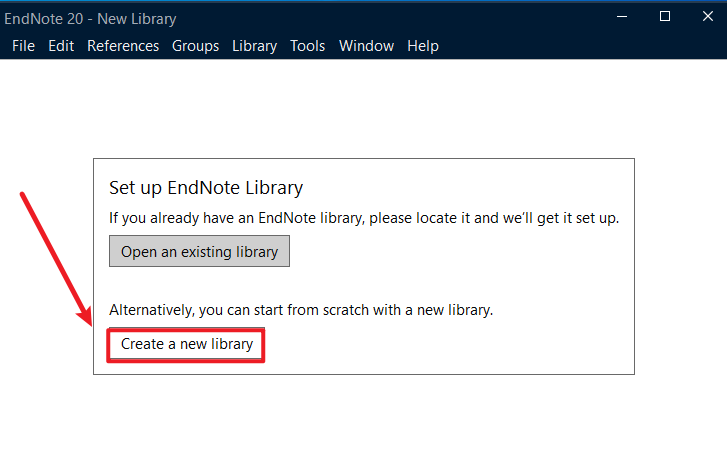
Task: Minimize the EndNote 20 window
Action: [x=622, y=17]
